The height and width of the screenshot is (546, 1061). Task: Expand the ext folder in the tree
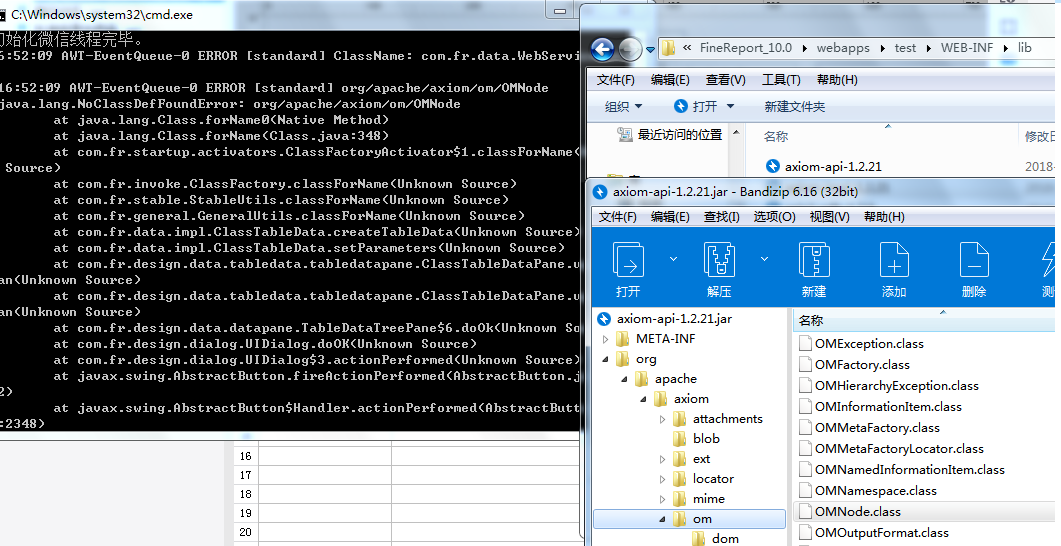click(x=662, y=459)
